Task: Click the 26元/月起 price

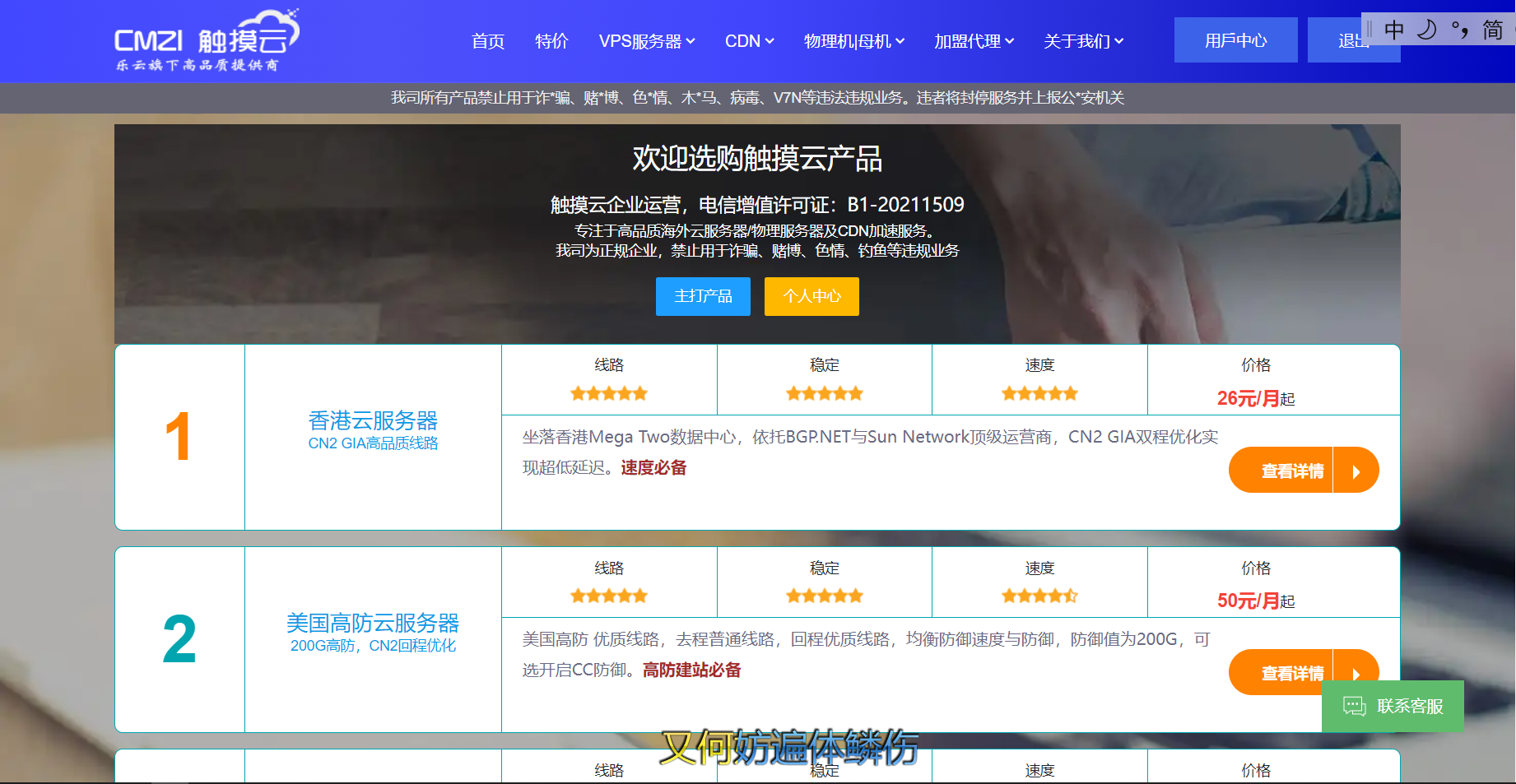Action: pos(1256,398)
